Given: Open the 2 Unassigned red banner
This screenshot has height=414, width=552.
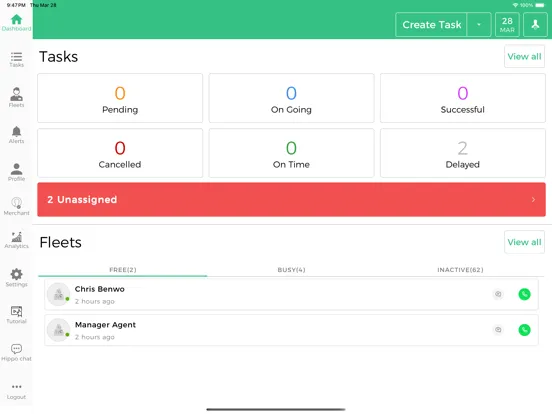Looking at the screenshot, I should coord(291,200).
